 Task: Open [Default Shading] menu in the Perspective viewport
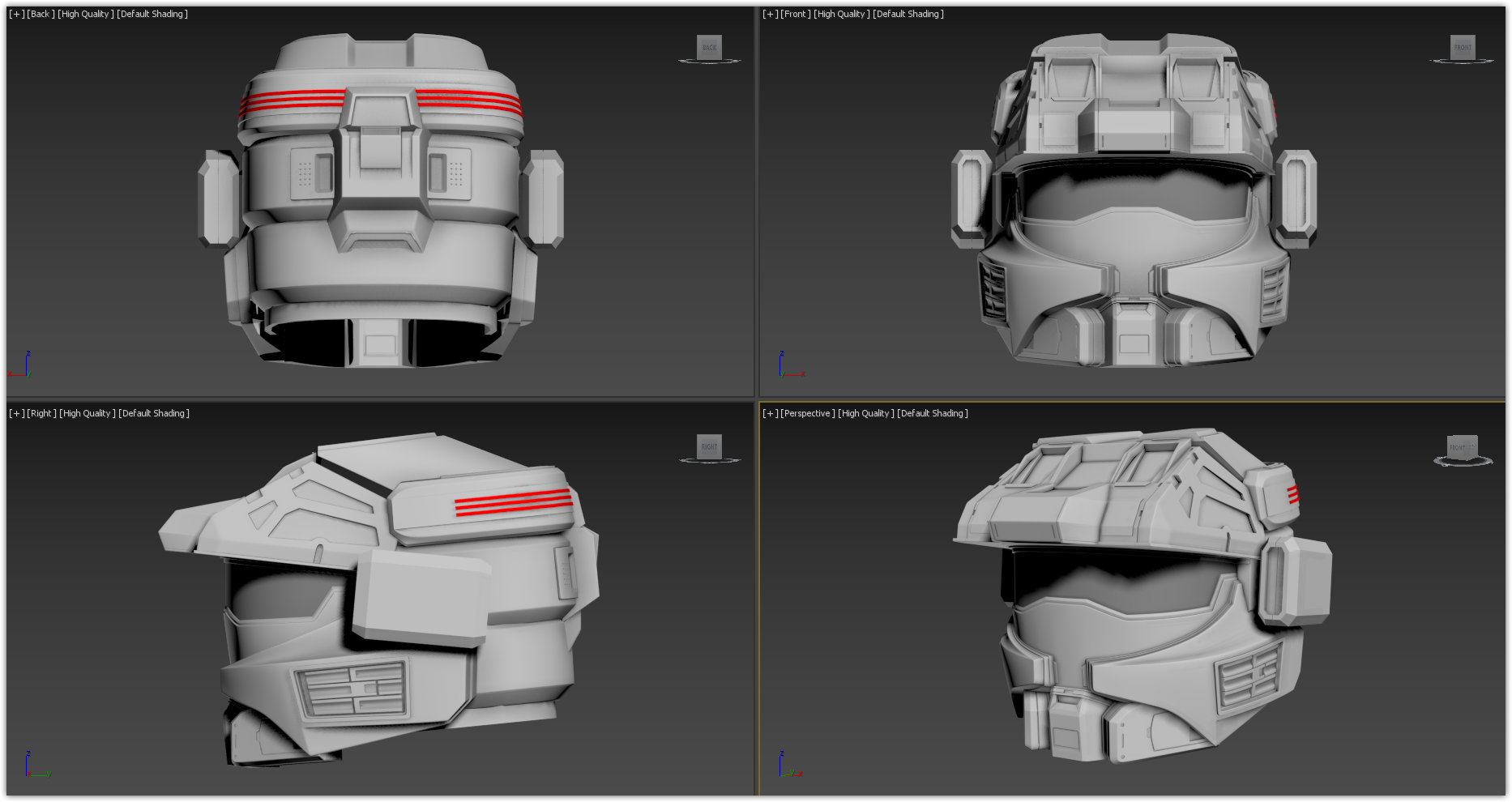click(x=933, y=413)
